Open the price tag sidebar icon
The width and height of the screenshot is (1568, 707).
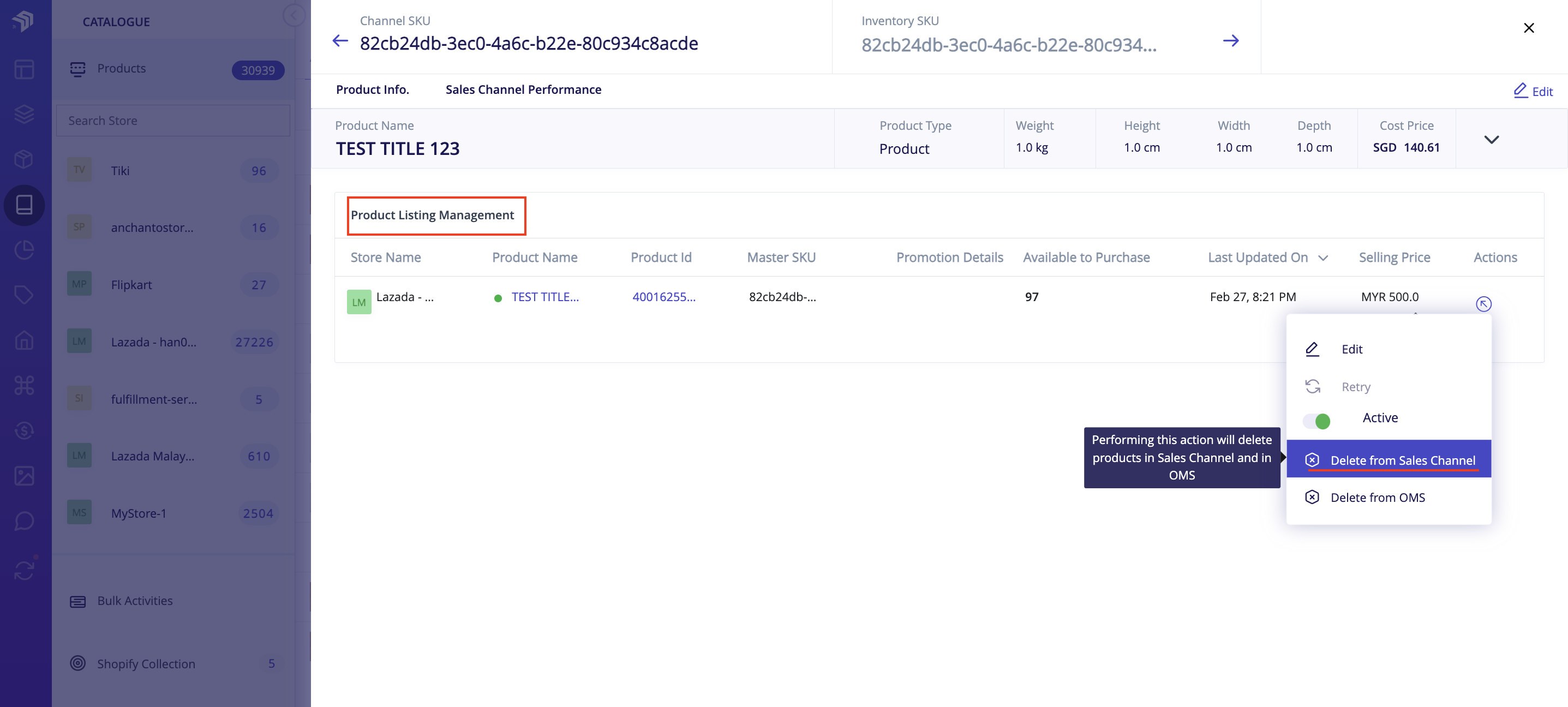24,295
